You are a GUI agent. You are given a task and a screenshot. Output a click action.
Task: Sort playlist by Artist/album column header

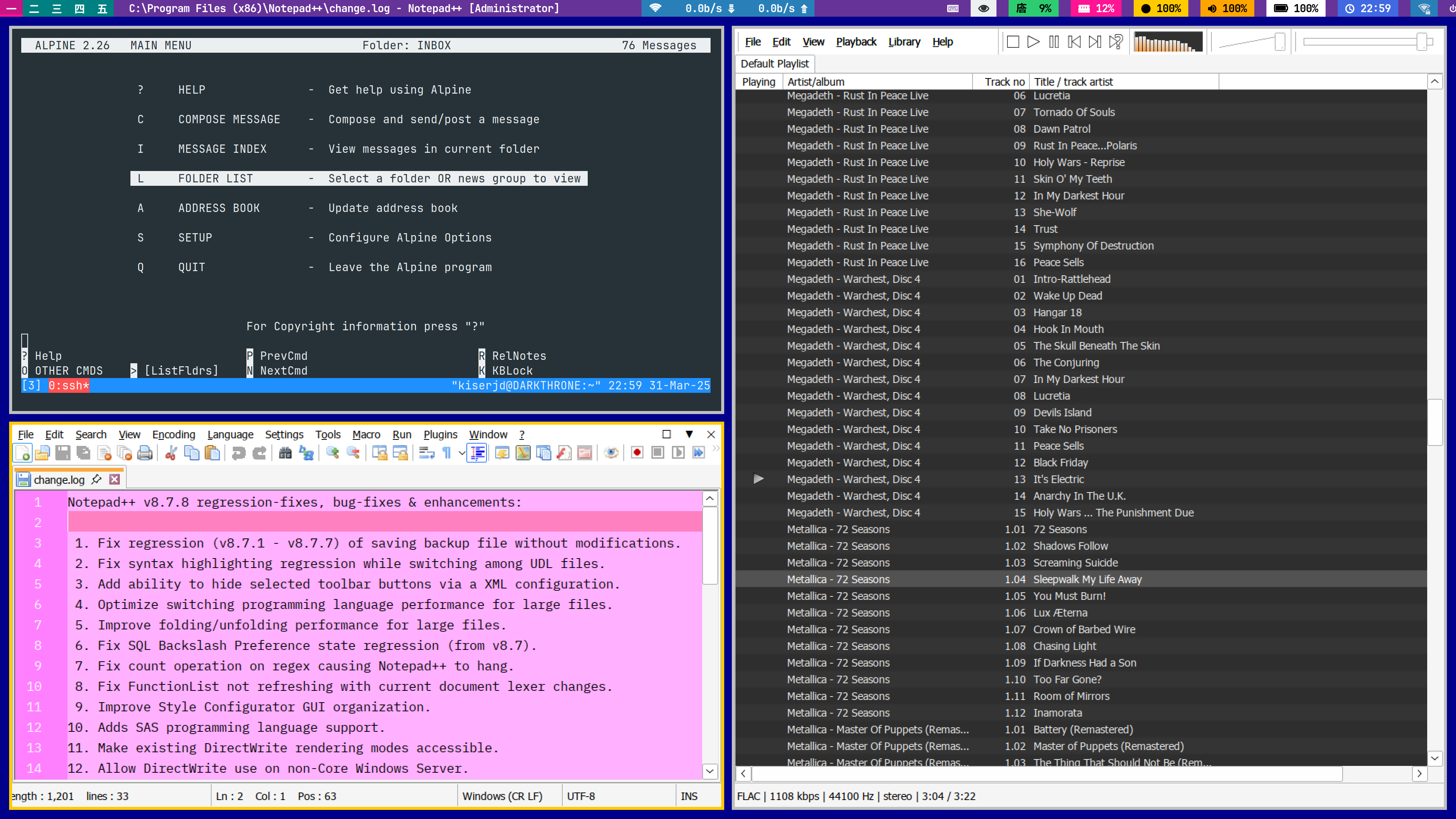878,82
